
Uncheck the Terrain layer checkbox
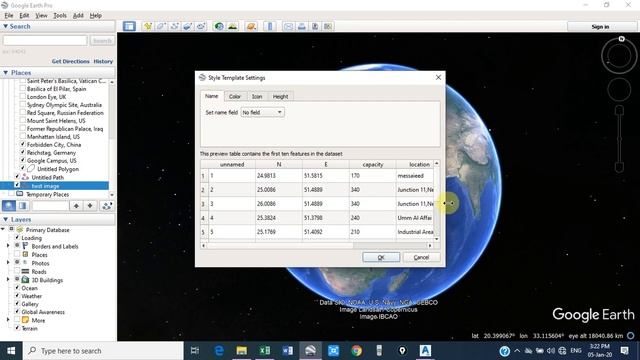click(x=17, y=327)
